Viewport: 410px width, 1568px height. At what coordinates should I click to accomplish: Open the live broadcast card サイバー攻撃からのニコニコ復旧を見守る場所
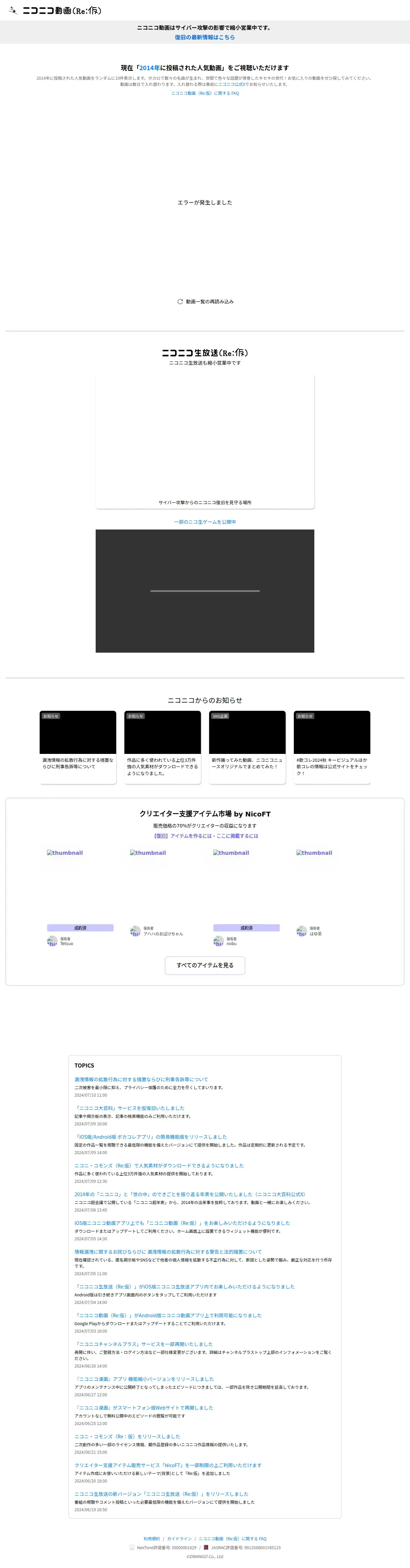click(x=205, y=441)
